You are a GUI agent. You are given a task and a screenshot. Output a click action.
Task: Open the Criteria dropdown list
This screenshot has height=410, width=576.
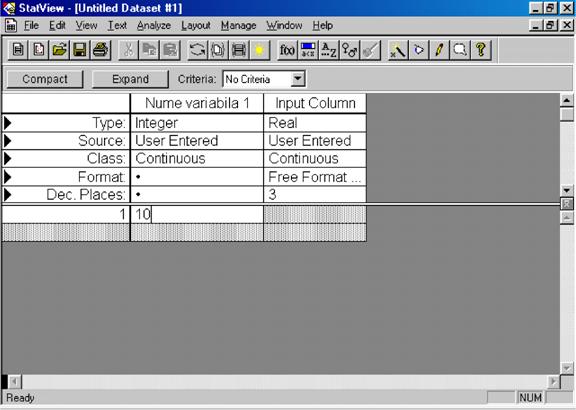[298, 79]
